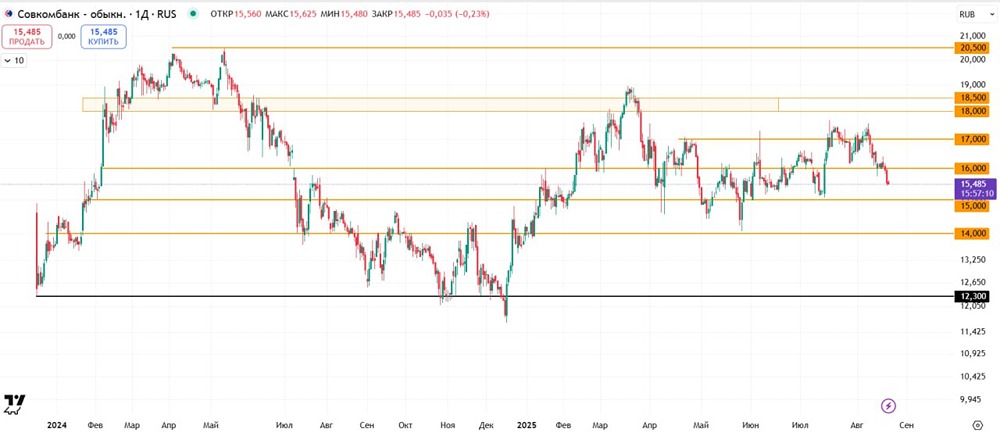
Task: Click the blue КУПИТЬ buy button
Action: (103, 36)
